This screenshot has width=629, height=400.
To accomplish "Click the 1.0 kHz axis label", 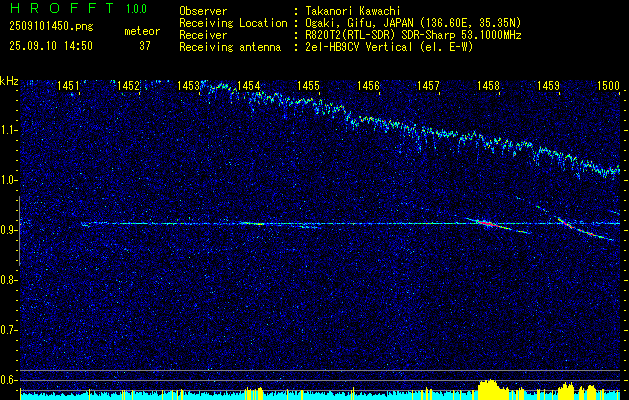I will point(7,180).
